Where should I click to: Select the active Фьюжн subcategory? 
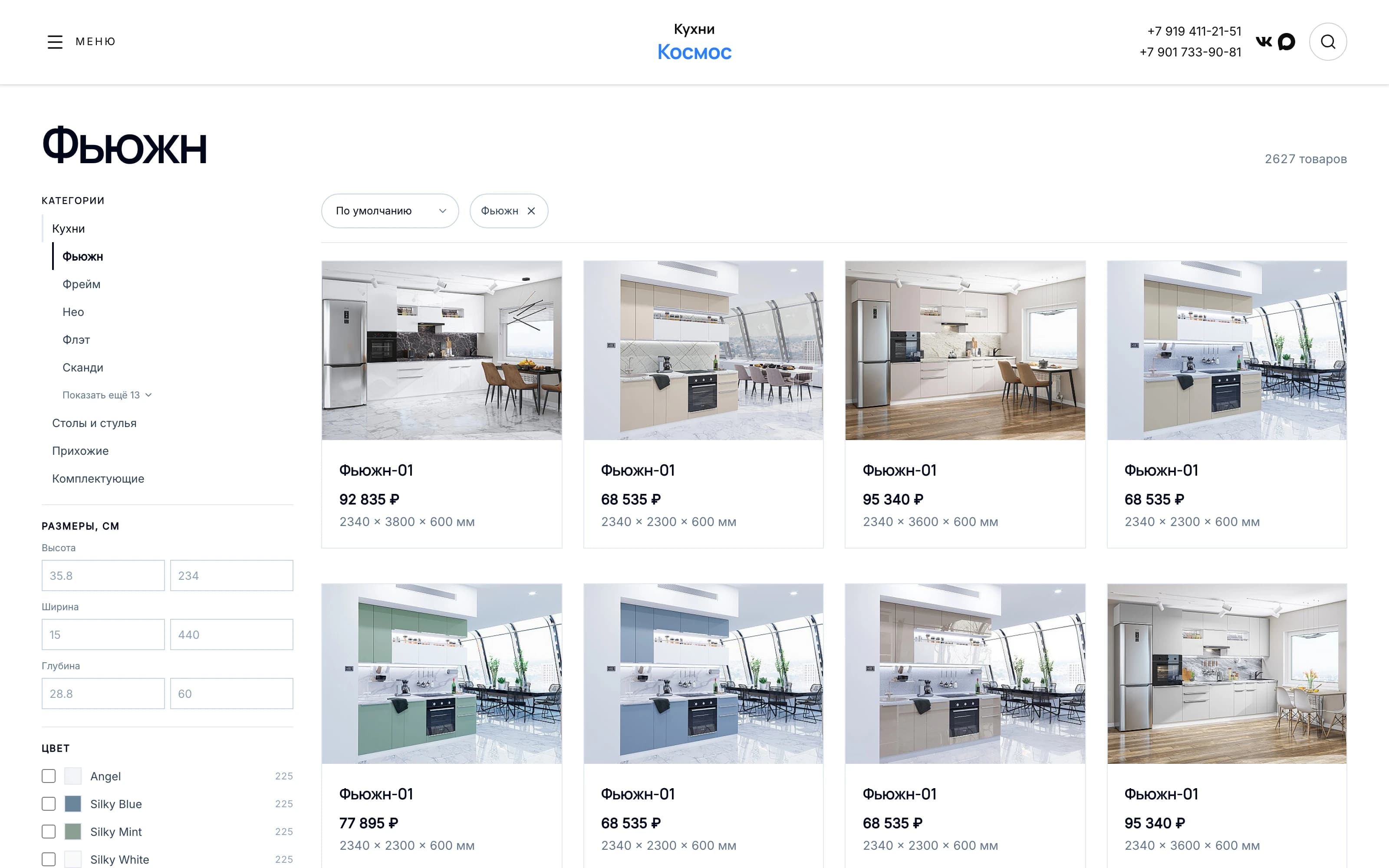82,256
